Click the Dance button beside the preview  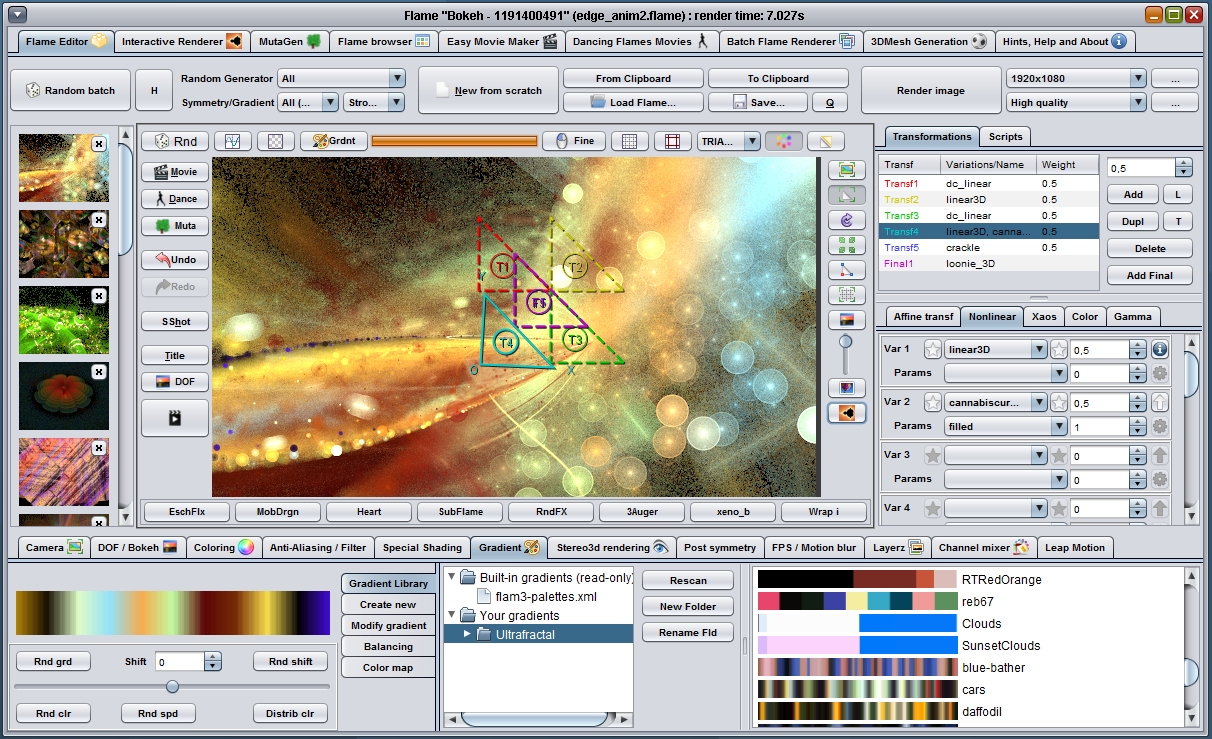pos(175,199)
